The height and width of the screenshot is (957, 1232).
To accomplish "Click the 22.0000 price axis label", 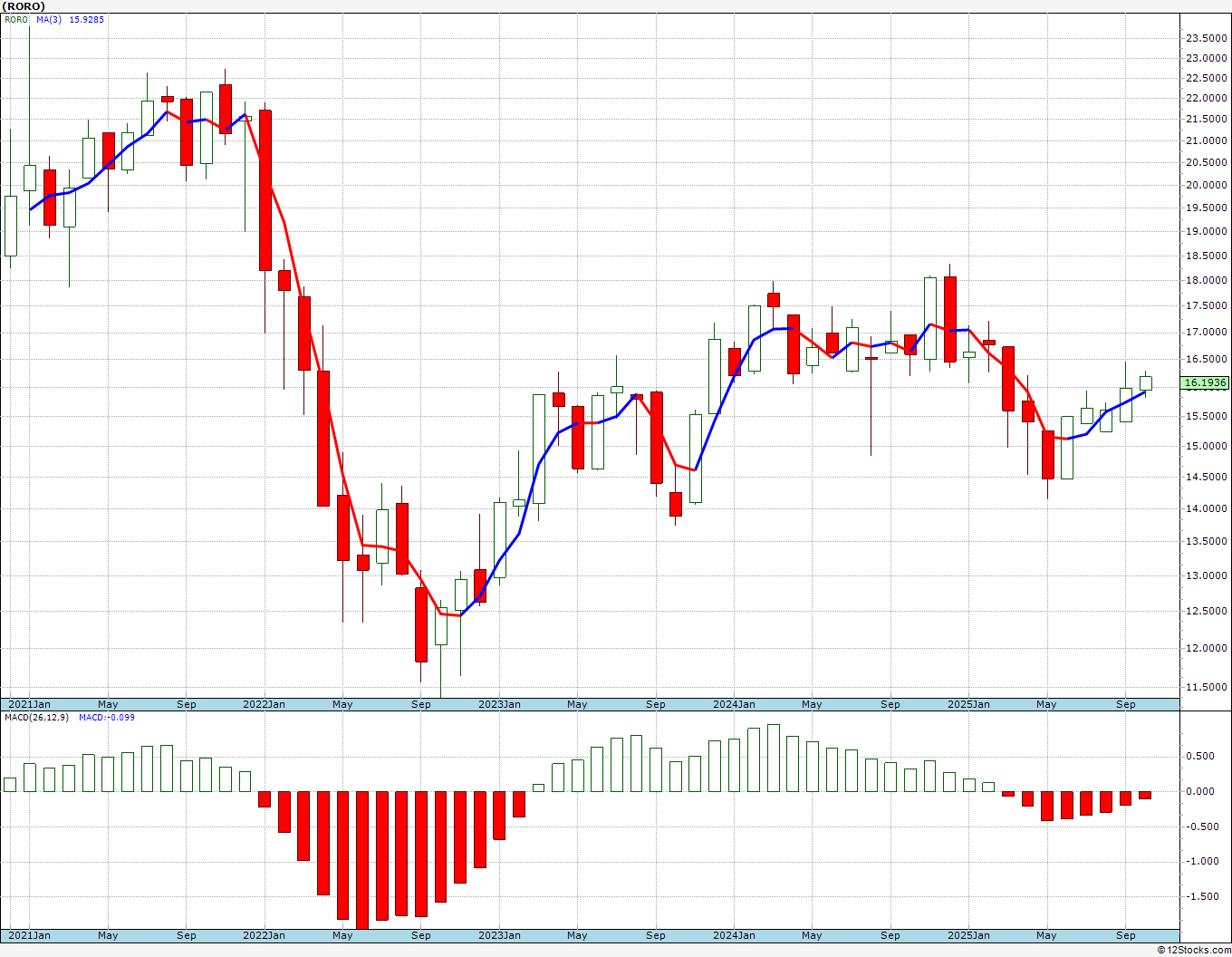I will 1207,99.
